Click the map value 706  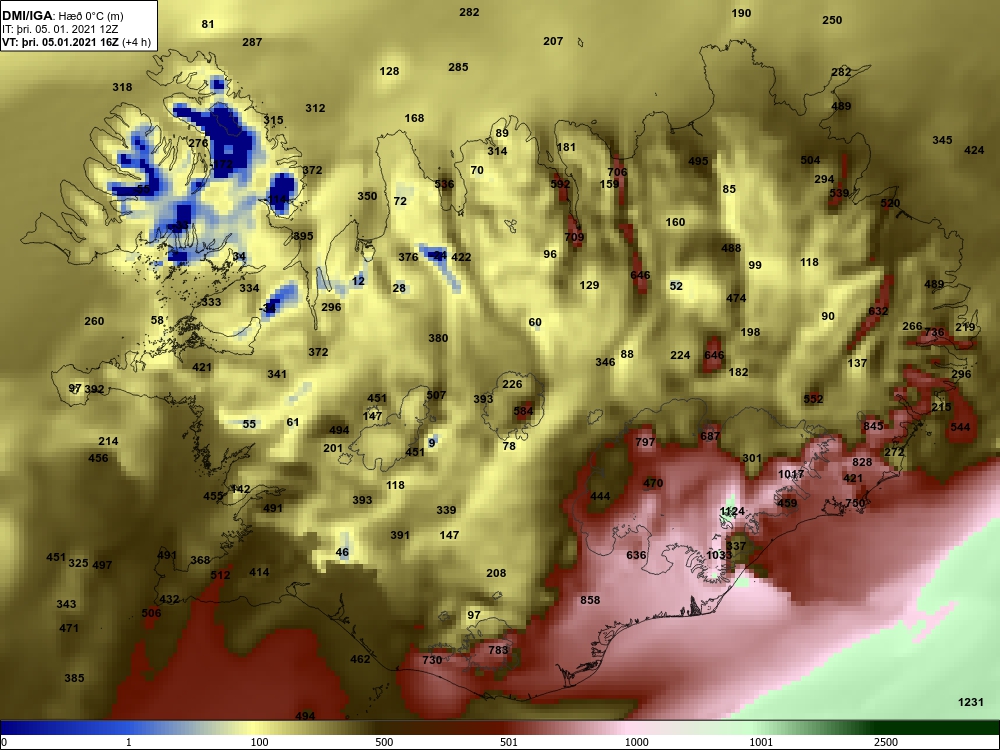click(x=617, y=172)
